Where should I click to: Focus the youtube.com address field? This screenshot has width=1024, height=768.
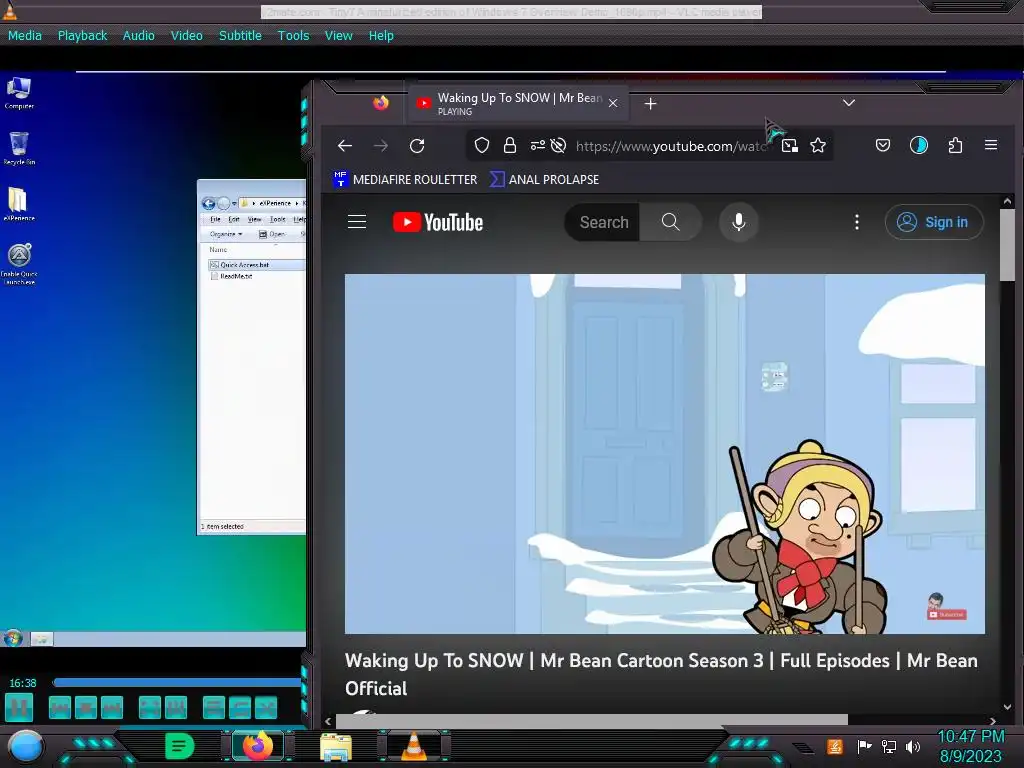[x=671, y=146]
